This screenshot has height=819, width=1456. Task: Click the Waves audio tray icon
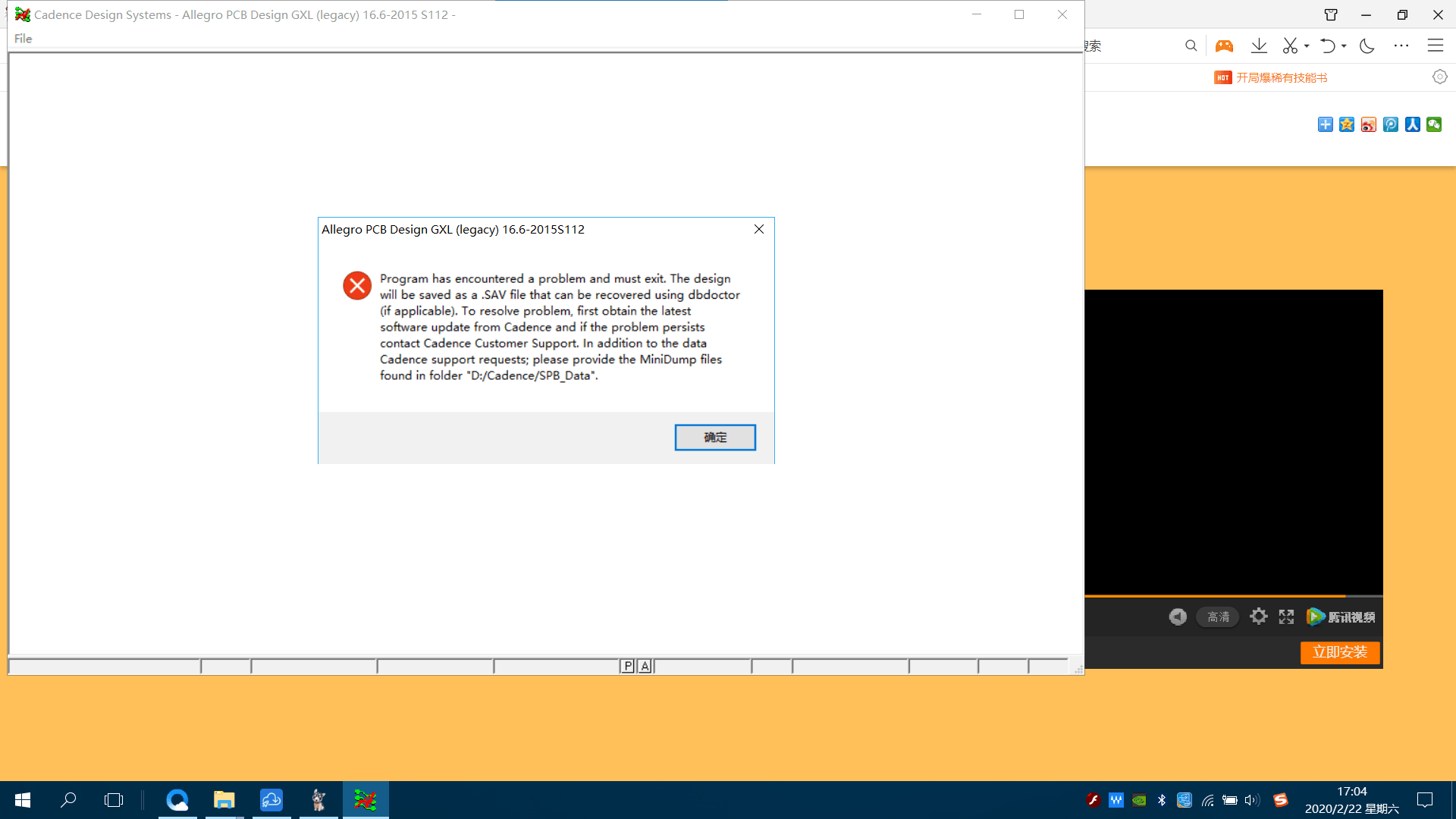tap(1116, 800)
